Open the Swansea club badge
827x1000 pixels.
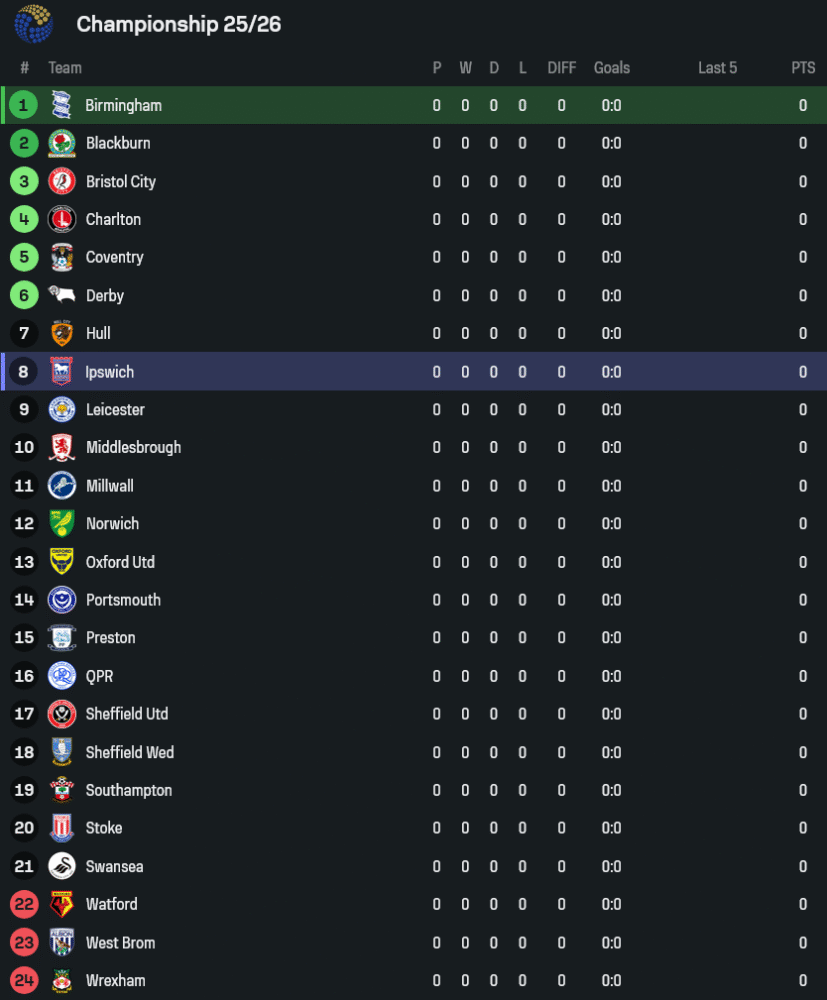click(62, 866)
